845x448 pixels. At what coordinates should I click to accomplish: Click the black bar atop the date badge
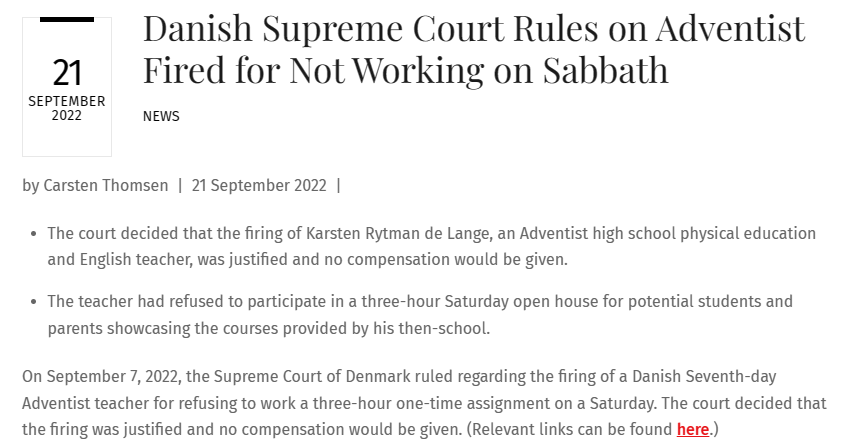pos(67,19)
